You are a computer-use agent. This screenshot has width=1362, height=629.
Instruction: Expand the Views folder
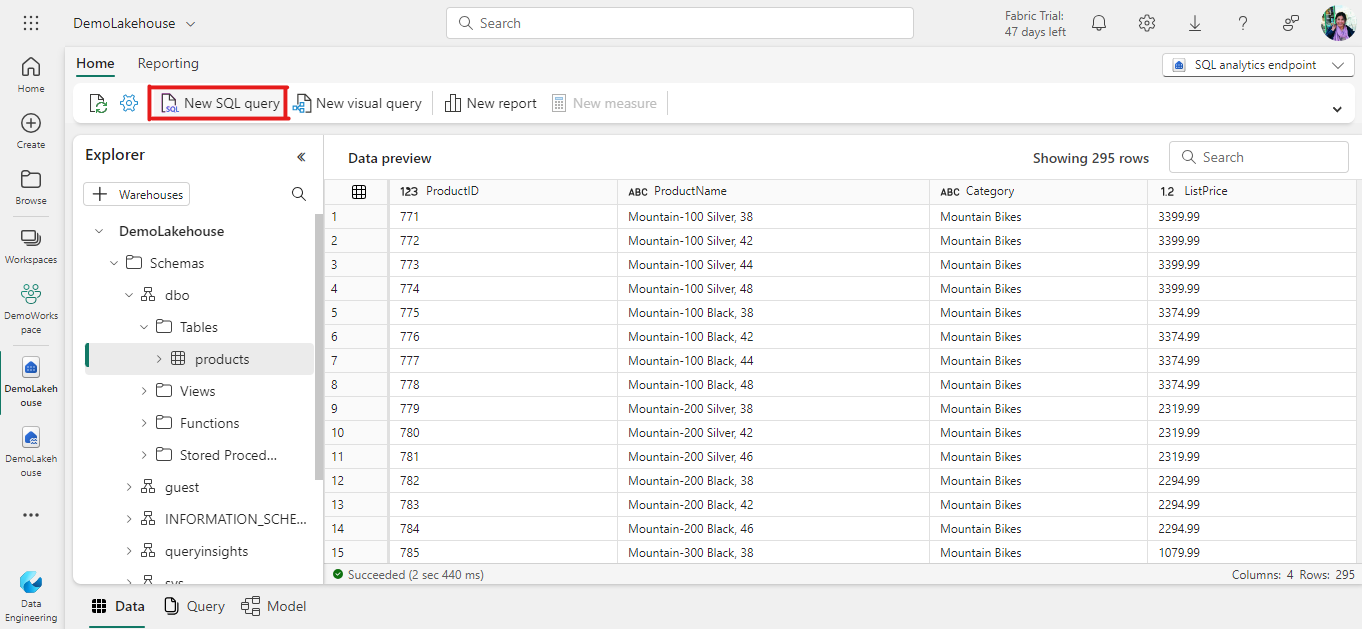[144, 391]
